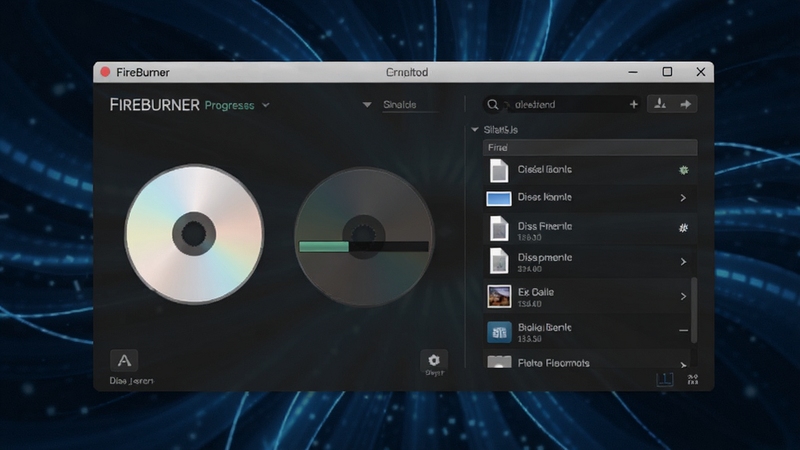800x450 pixels.
Task: Open the Ex Calle photo thumbnail
Action: tap(499, 296)
